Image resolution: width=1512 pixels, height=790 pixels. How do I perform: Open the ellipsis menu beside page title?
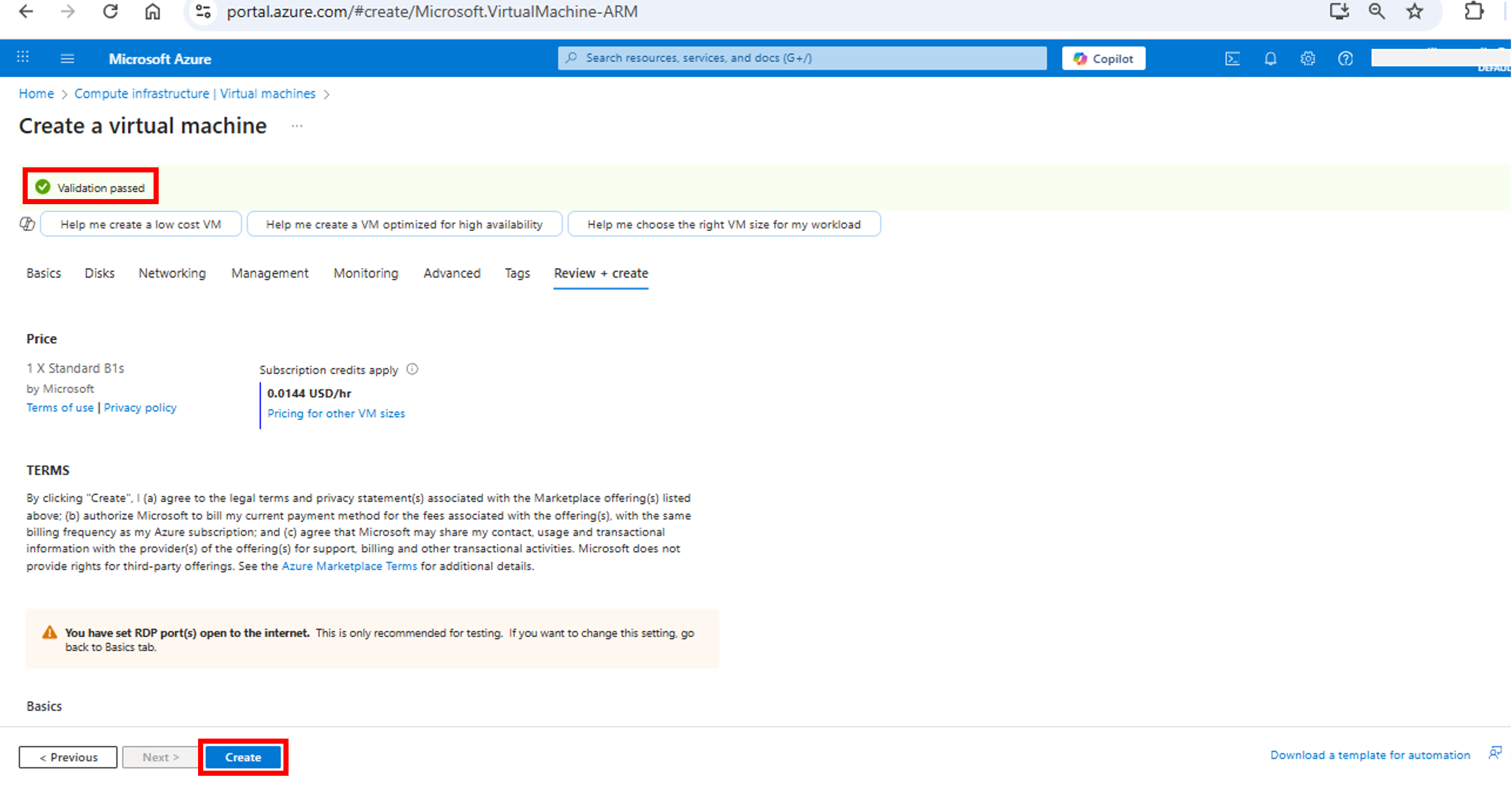[297, 126]
